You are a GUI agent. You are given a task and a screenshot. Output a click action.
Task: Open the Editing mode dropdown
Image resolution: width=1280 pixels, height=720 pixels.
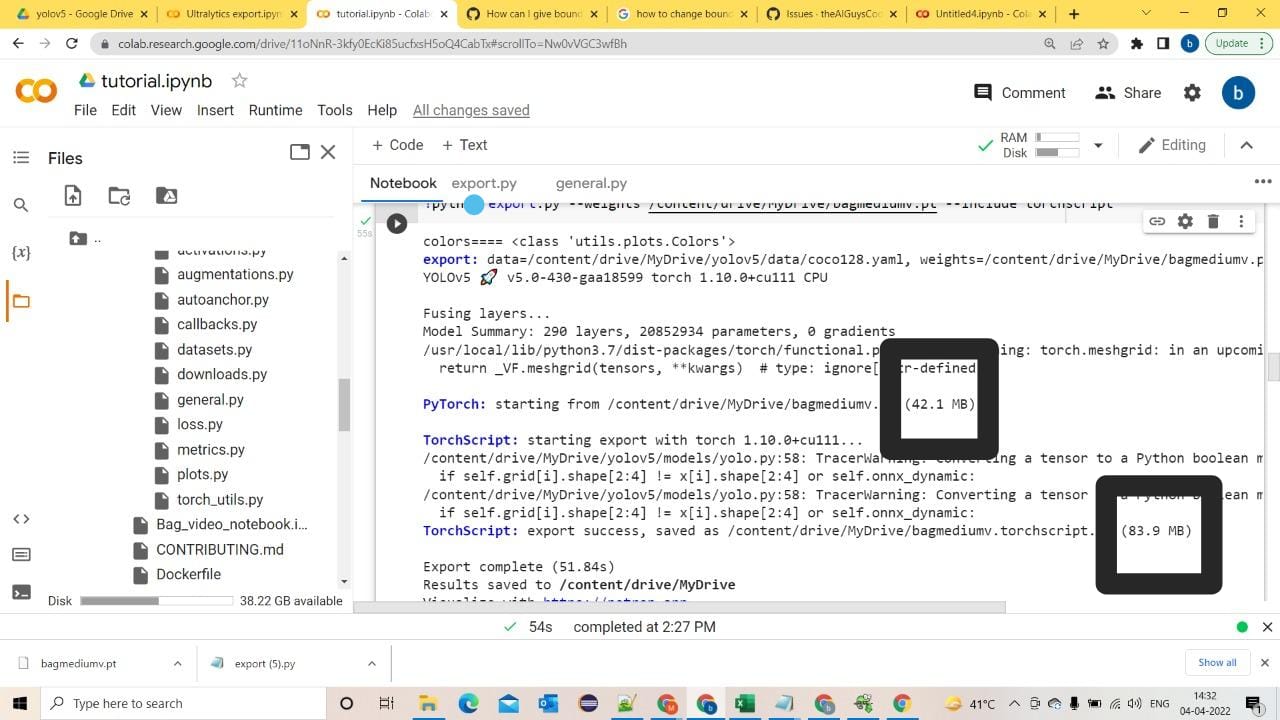pos(1172,145)
